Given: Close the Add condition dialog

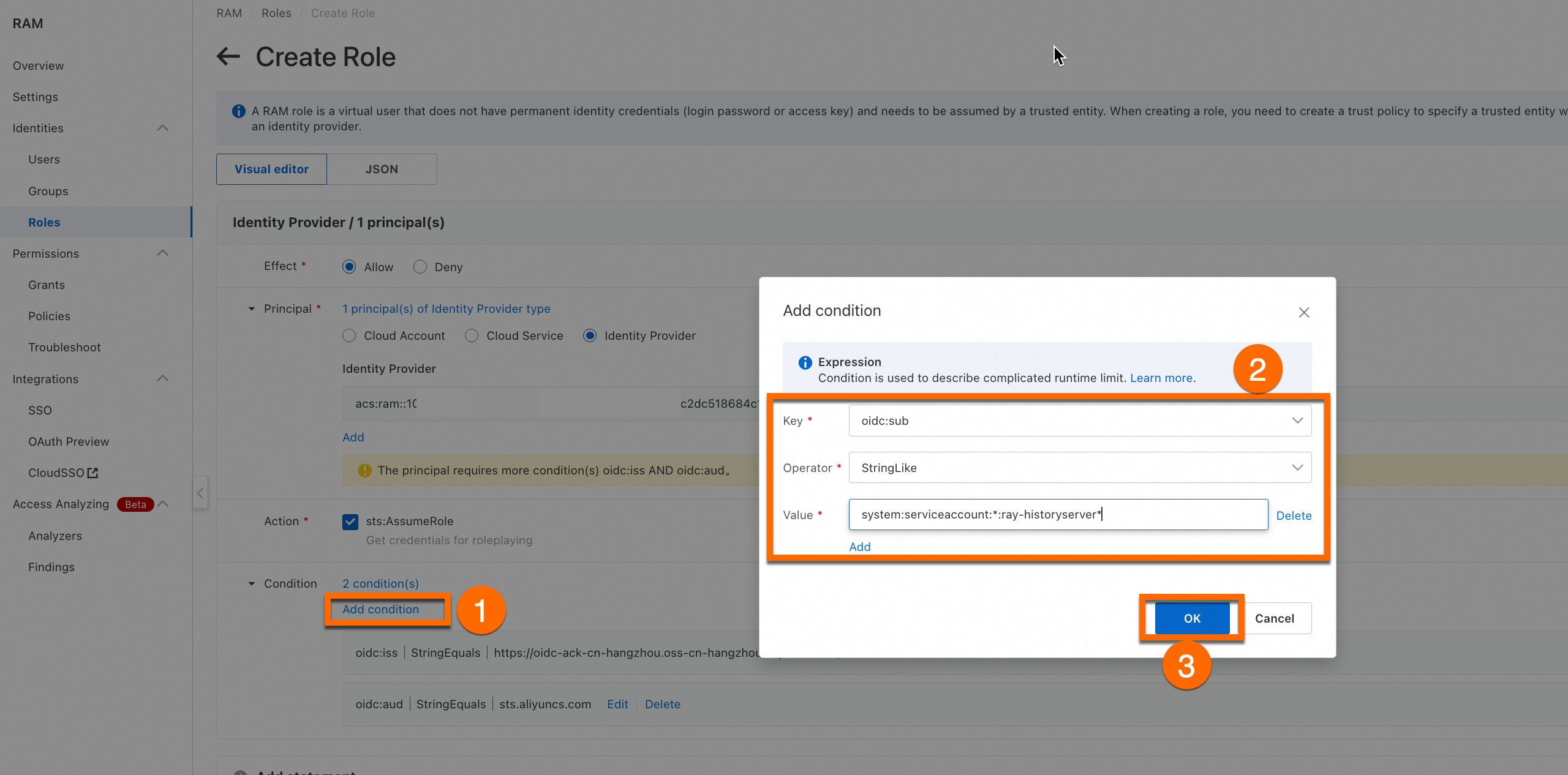Looking at the screenshot, I should pos(1304,312).
